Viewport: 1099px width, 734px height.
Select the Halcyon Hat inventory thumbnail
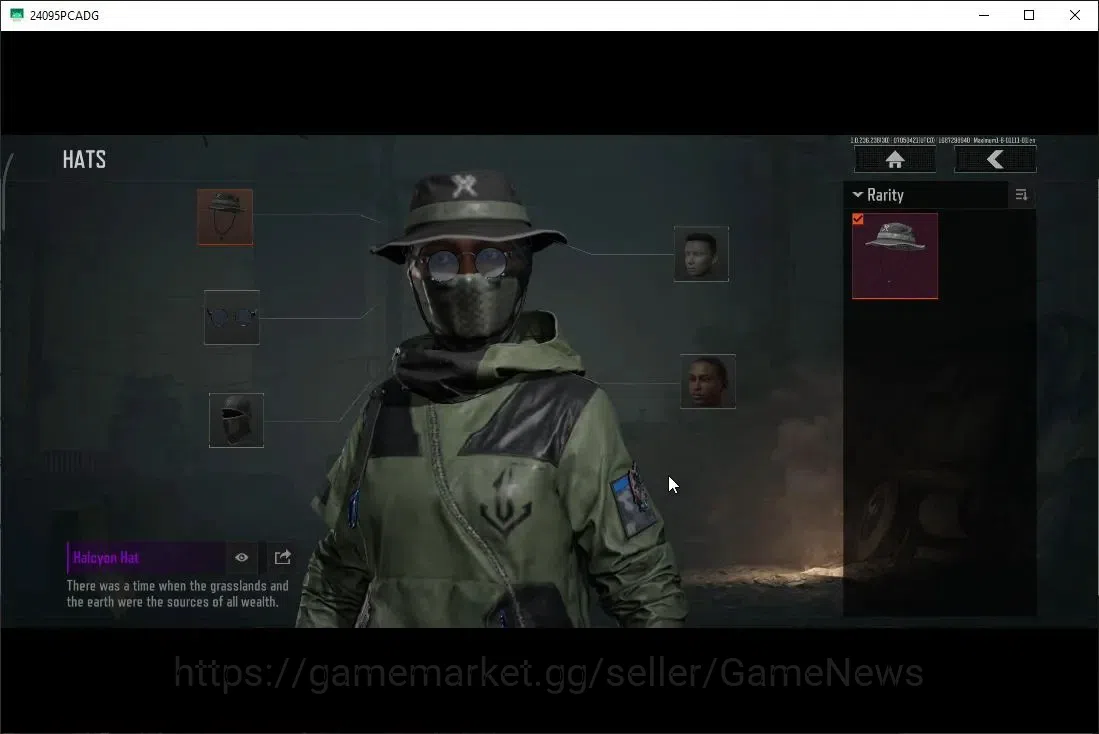click(895, 257)
